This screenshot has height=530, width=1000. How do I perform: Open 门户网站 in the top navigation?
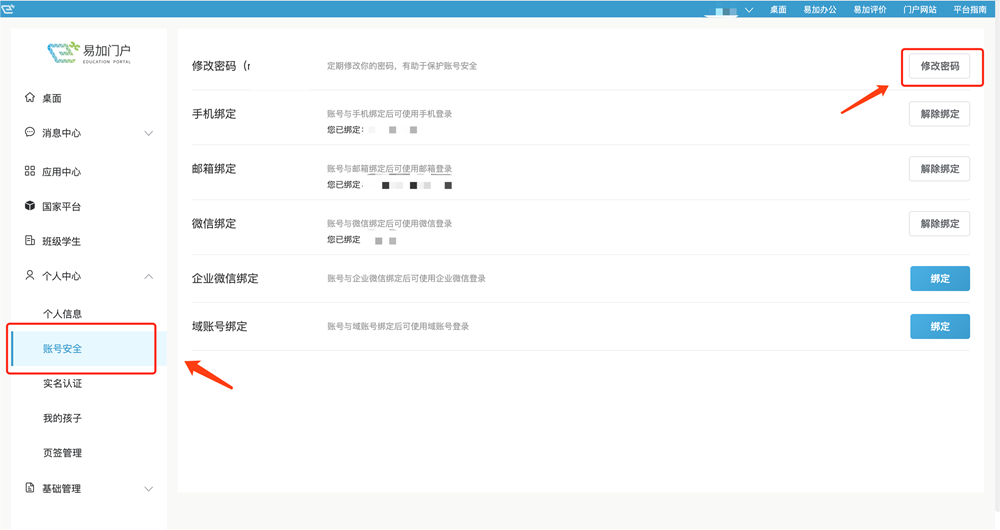click(x=920, y=10)
